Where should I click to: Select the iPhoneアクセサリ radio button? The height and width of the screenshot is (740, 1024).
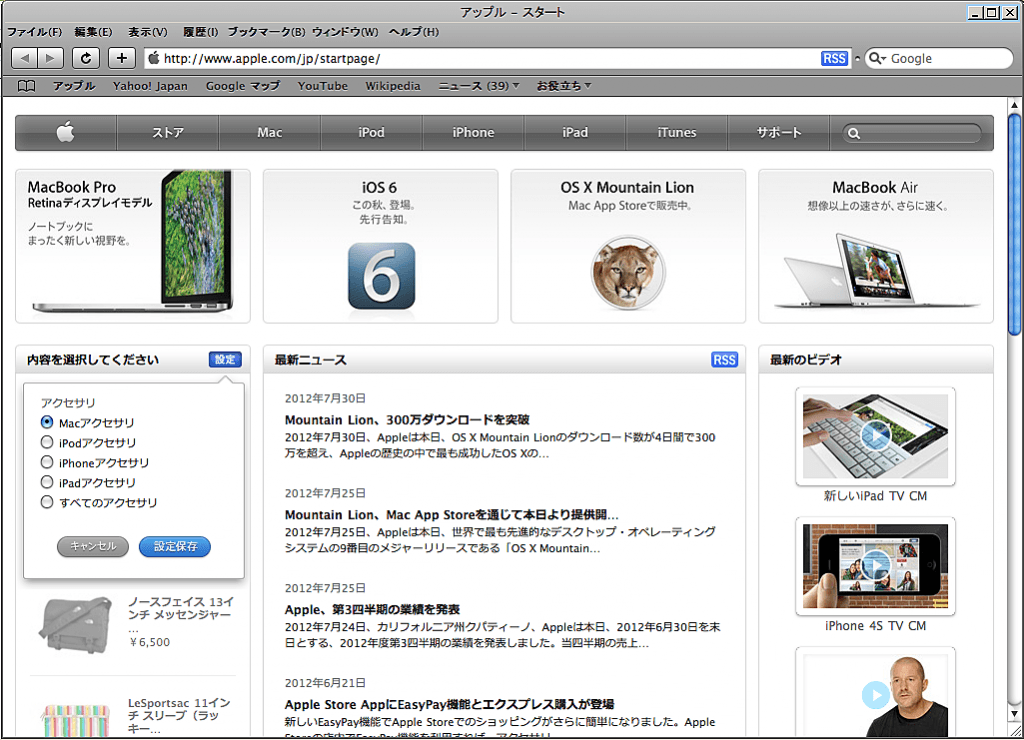(46, 463)
